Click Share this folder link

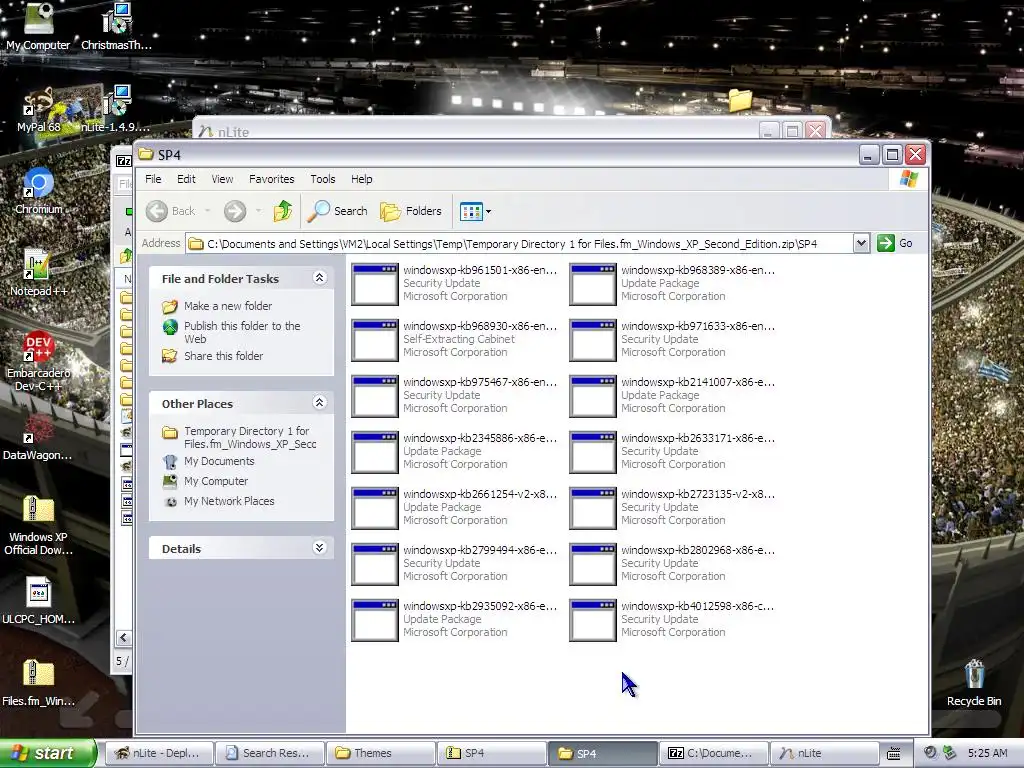pyautogui.click(x=223, y=356)
